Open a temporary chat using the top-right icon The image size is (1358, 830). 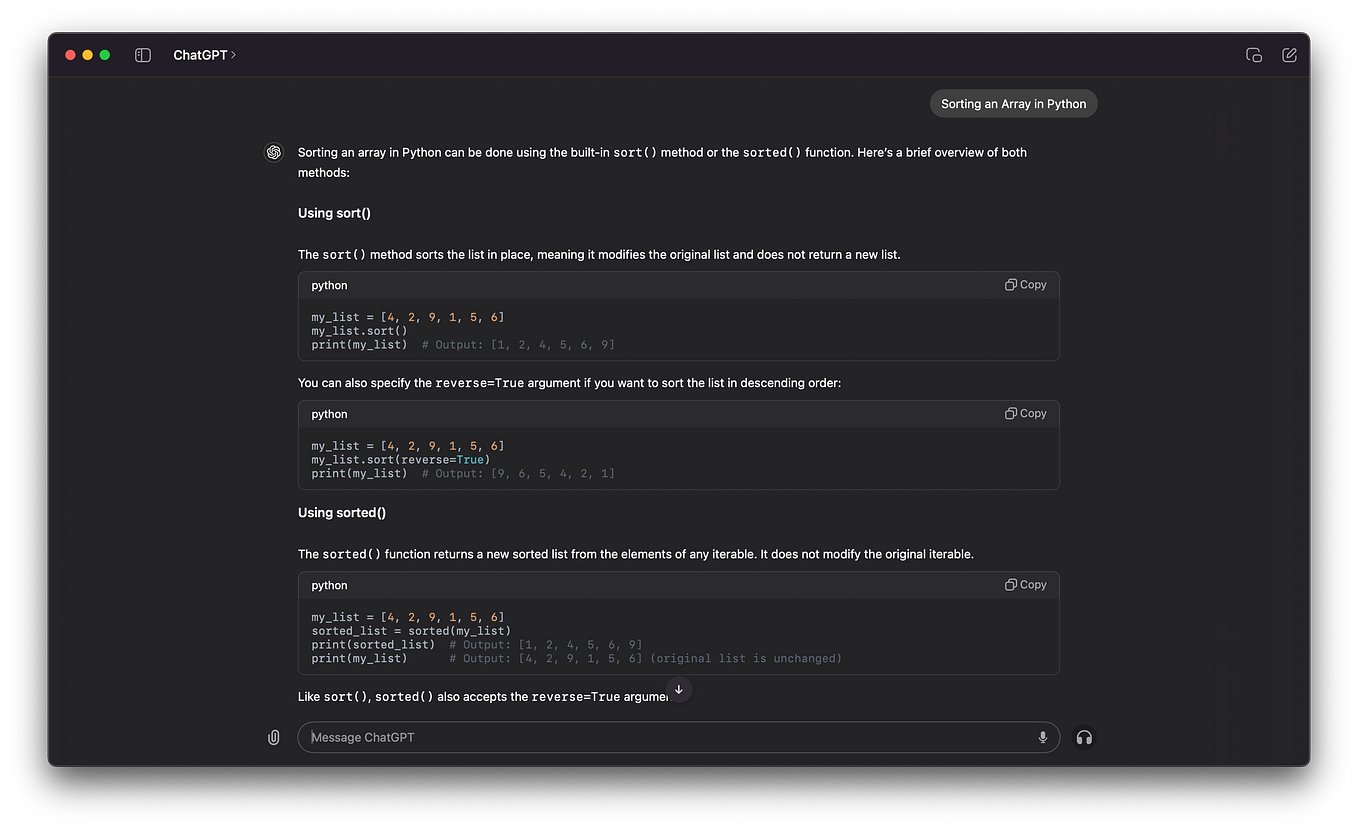pyautogui.click(x=1254, y=55)
